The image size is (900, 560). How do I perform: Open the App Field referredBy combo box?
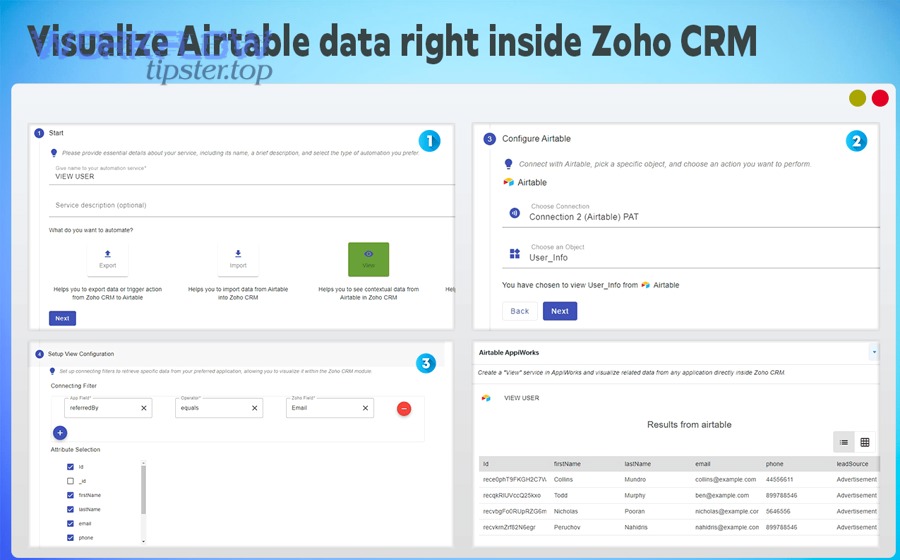tap(108, 408)
